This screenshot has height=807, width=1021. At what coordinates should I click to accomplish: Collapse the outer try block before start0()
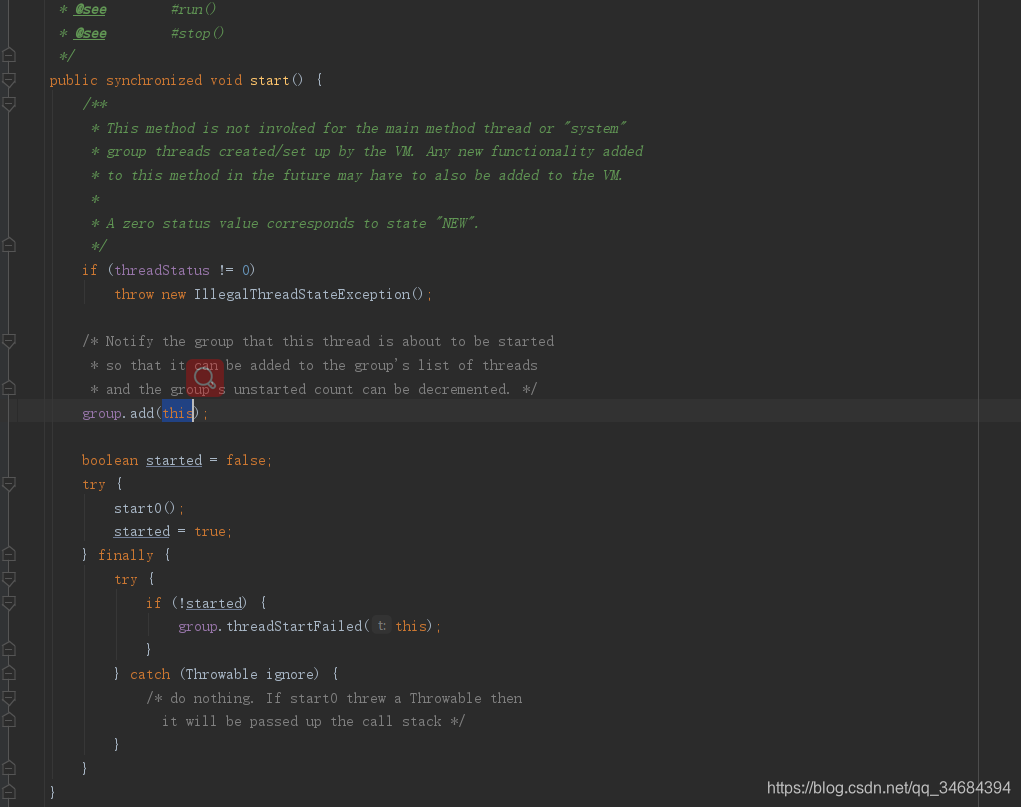(8, 484)
